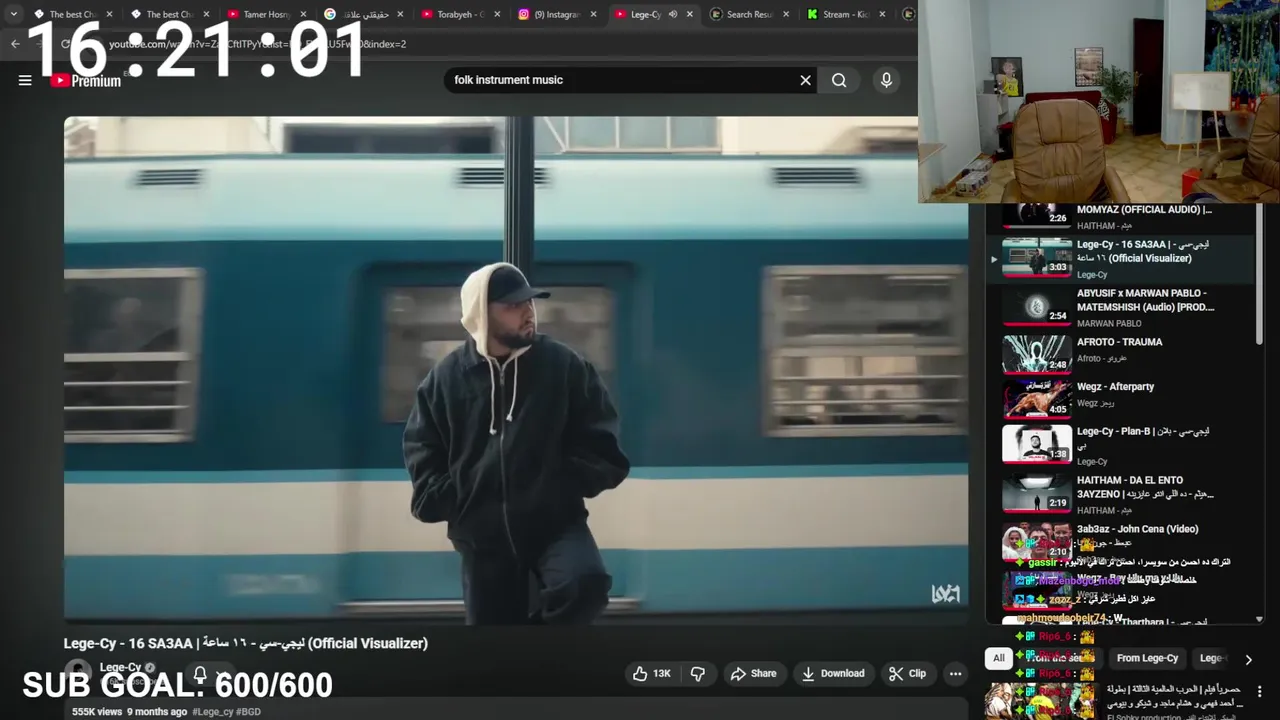Like the video showing 13K likes
1280x720 pixels.
click(651, 674)
